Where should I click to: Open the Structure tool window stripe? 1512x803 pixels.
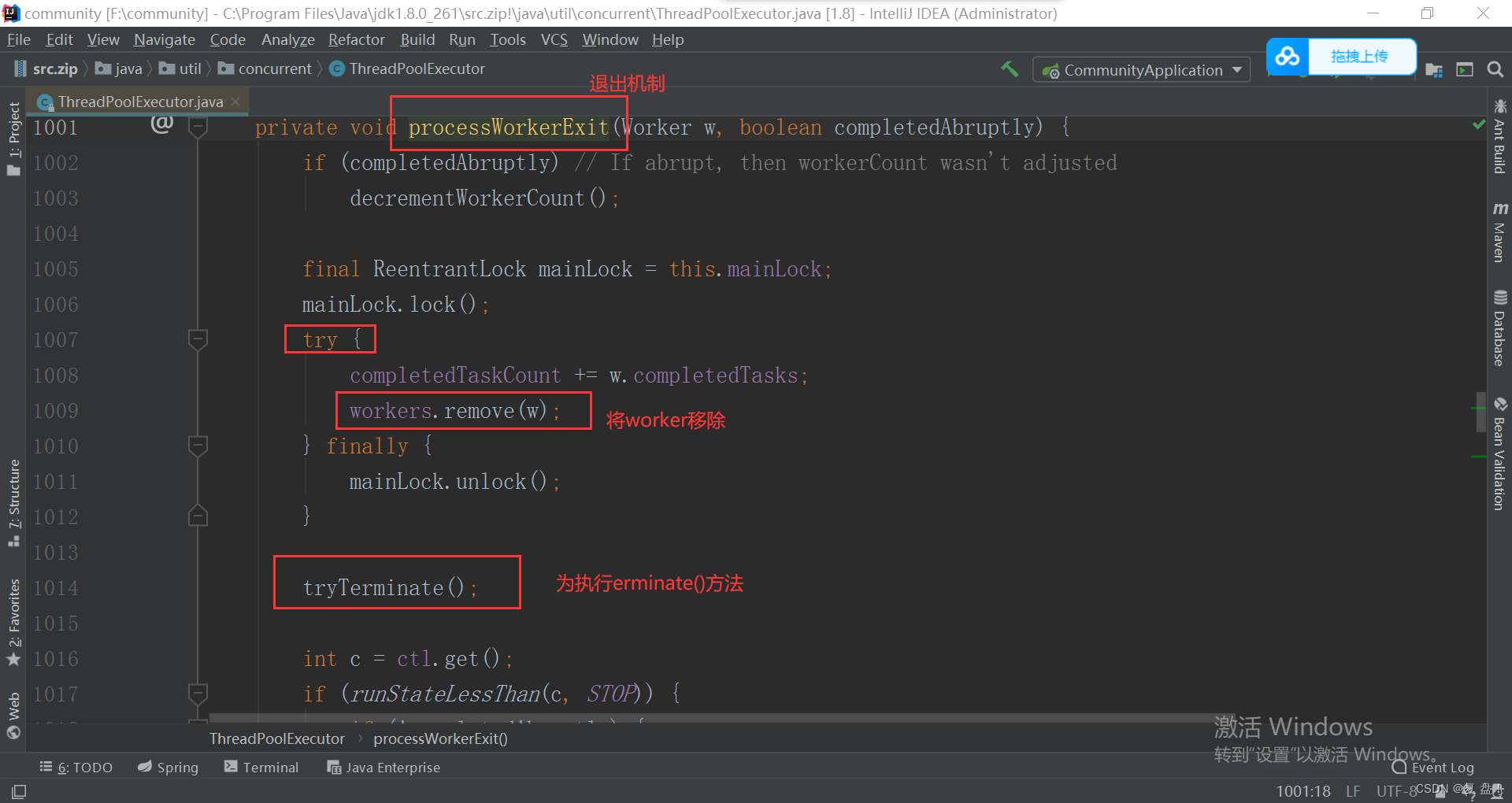pyautogui.click(x=13, y=503)
